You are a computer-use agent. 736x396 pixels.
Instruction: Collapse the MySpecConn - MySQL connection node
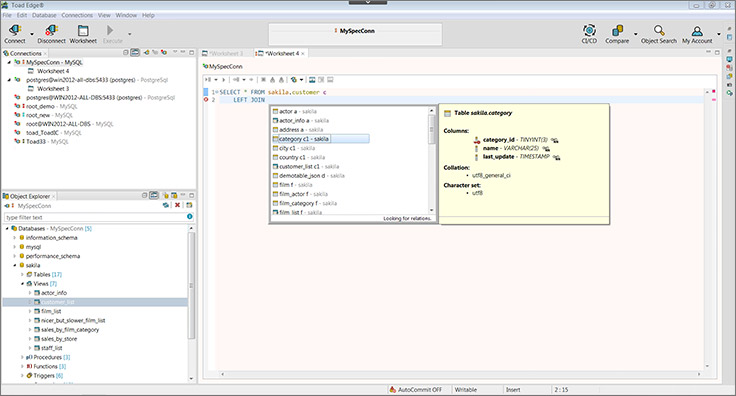[x=9, y=62]
